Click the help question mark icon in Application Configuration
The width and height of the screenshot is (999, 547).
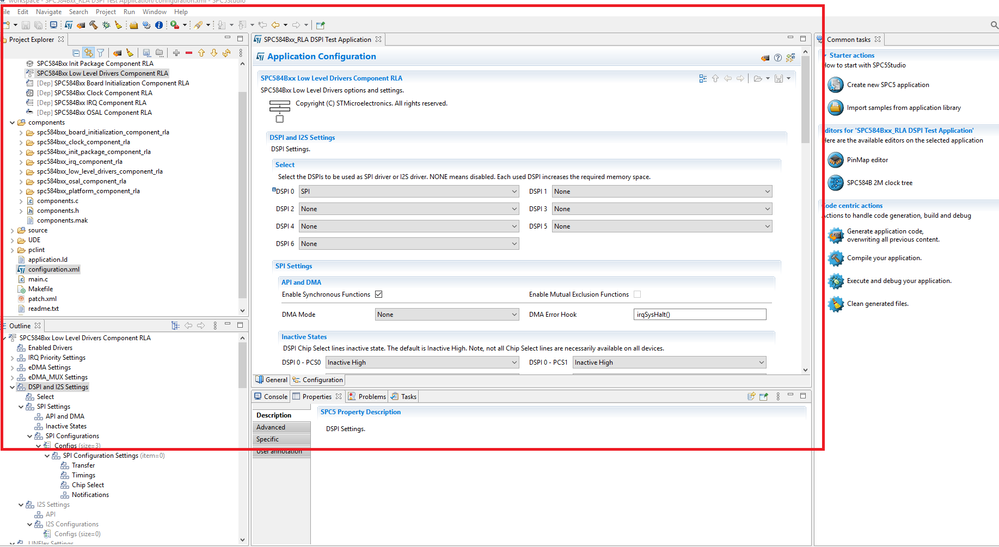(778, 57)
